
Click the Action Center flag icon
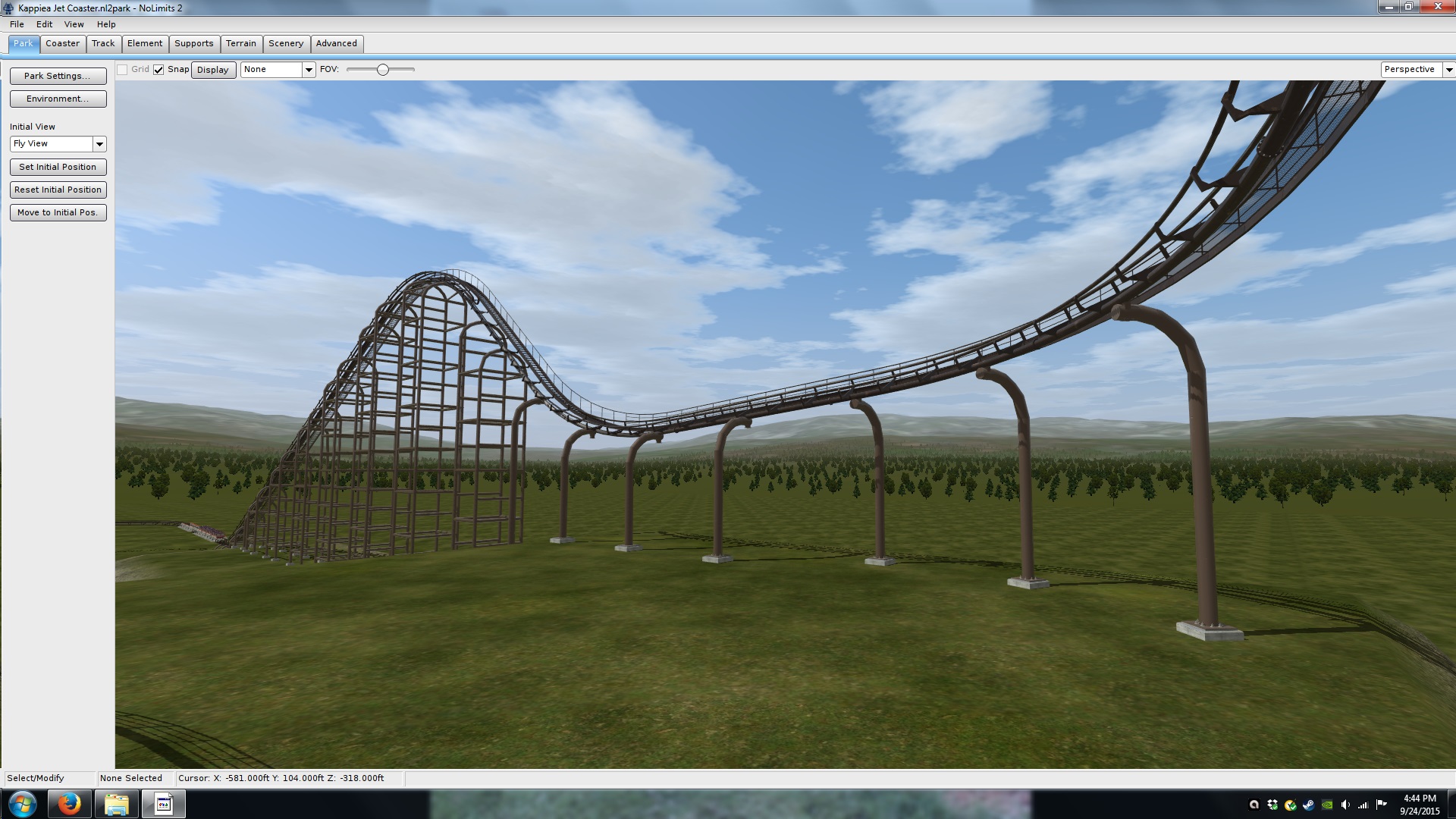[x=1381, y=805]
